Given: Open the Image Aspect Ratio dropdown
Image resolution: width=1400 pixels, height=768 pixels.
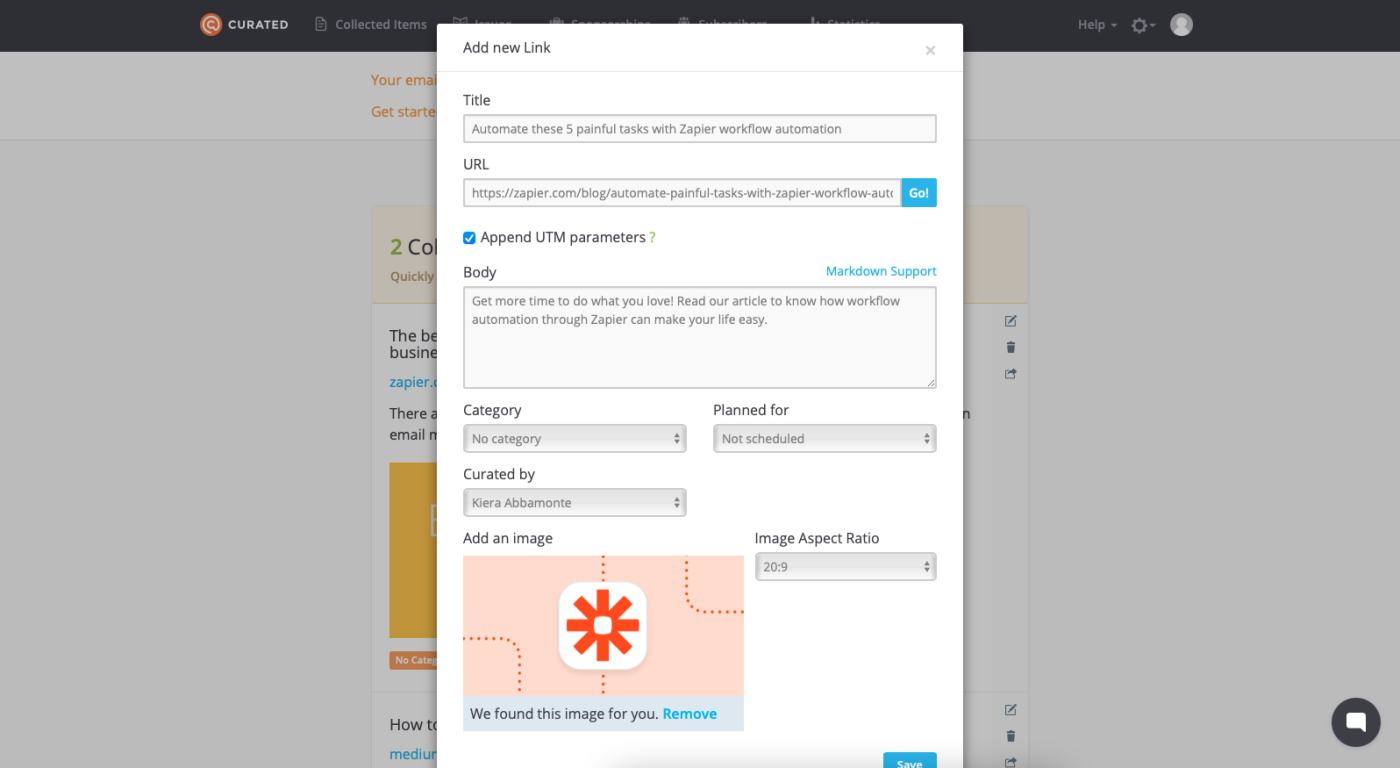Looking at the screenshot, I should (846, 567).
